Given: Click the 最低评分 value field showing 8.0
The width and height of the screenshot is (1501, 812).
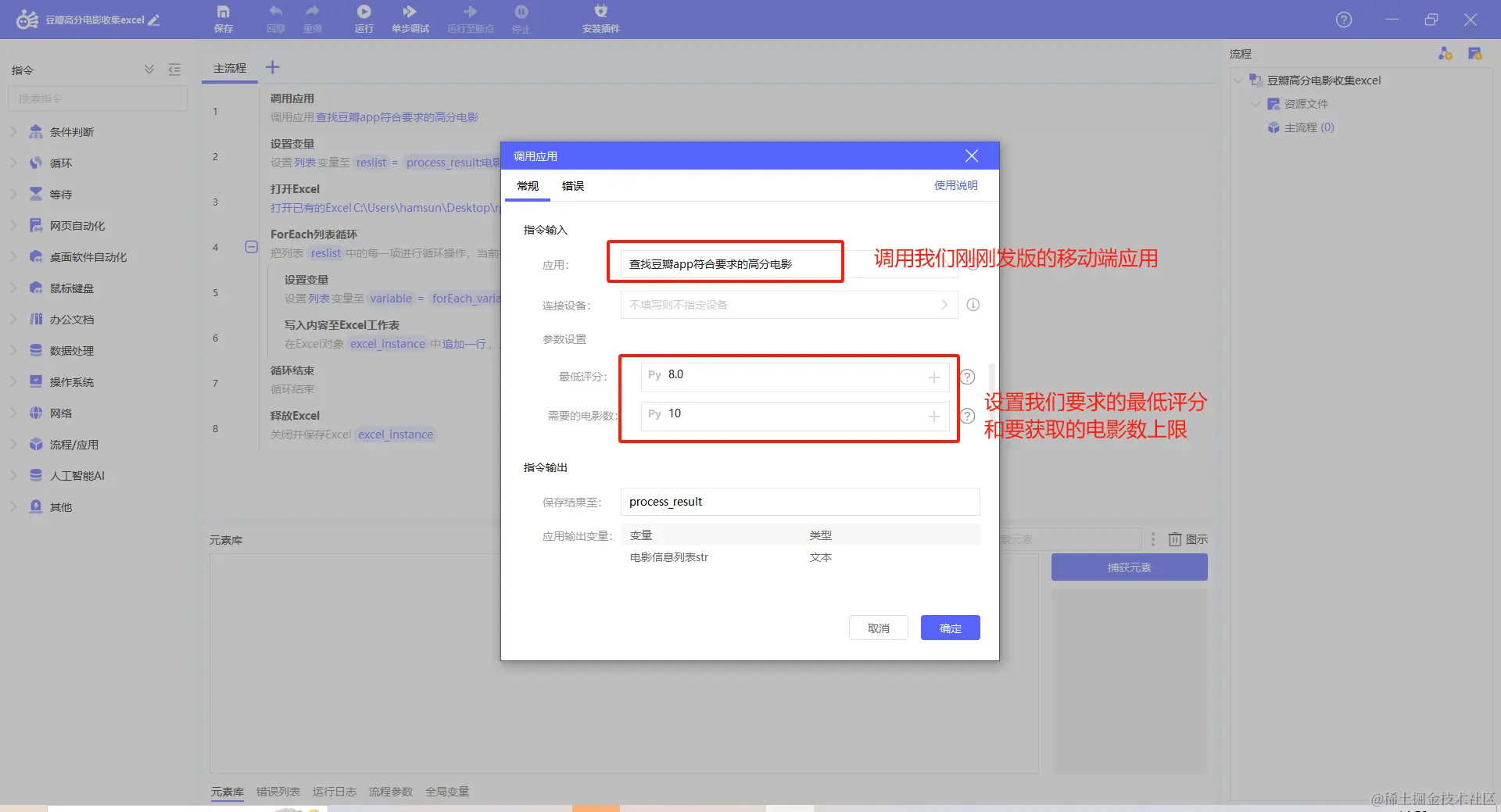Looking at the screenshot, I should point(796,377).
